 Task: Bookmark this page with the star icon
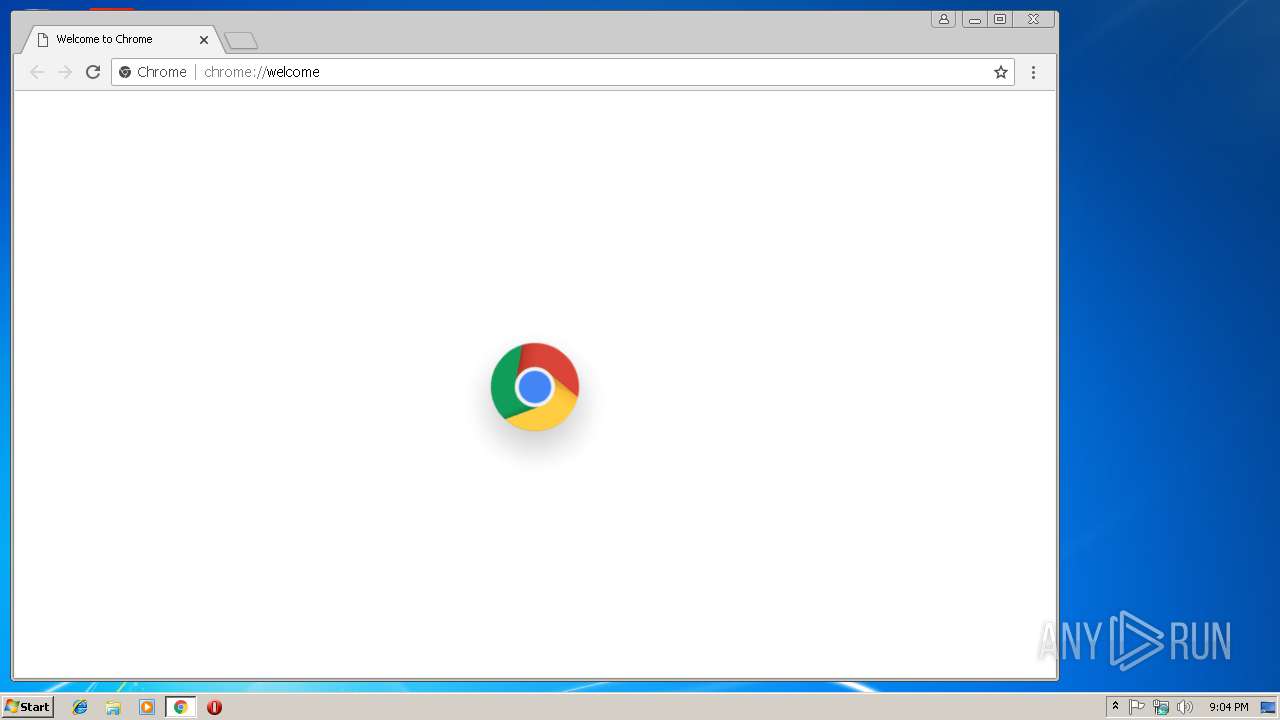pyautogui.click(x=1000, y=72)
